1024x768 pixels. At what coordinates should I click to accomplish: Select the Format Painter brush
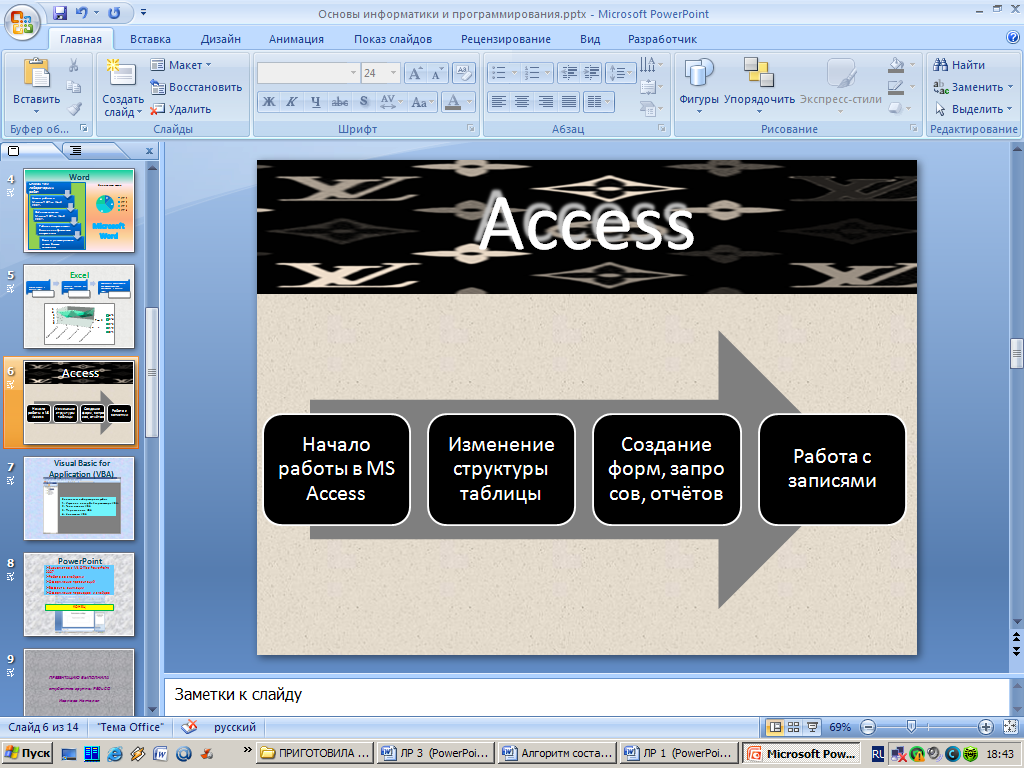pyautogui.click(x=74, y=108)
